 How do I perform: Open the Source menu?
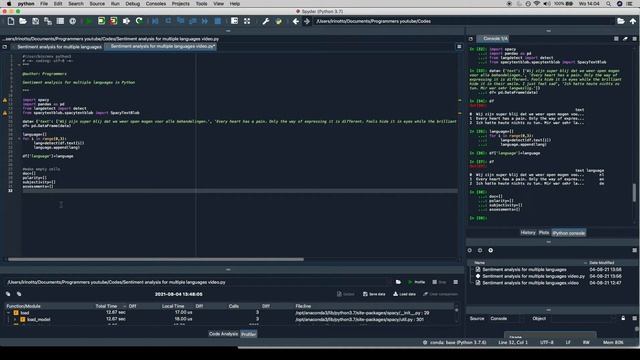point(97,4)
